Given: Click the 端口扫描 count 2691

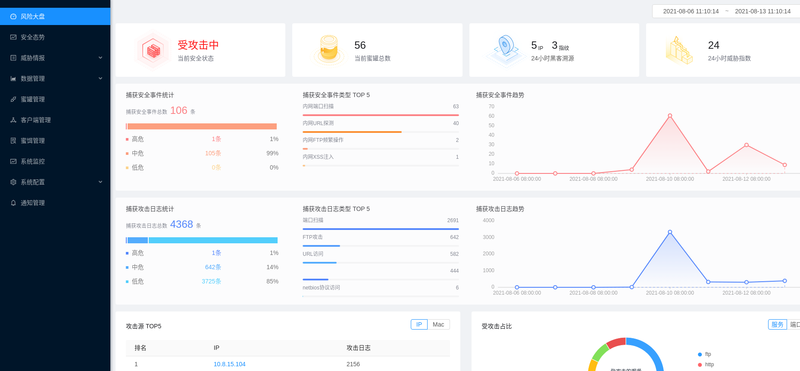Looking at the screenshot, I should (x=453, y=220).
